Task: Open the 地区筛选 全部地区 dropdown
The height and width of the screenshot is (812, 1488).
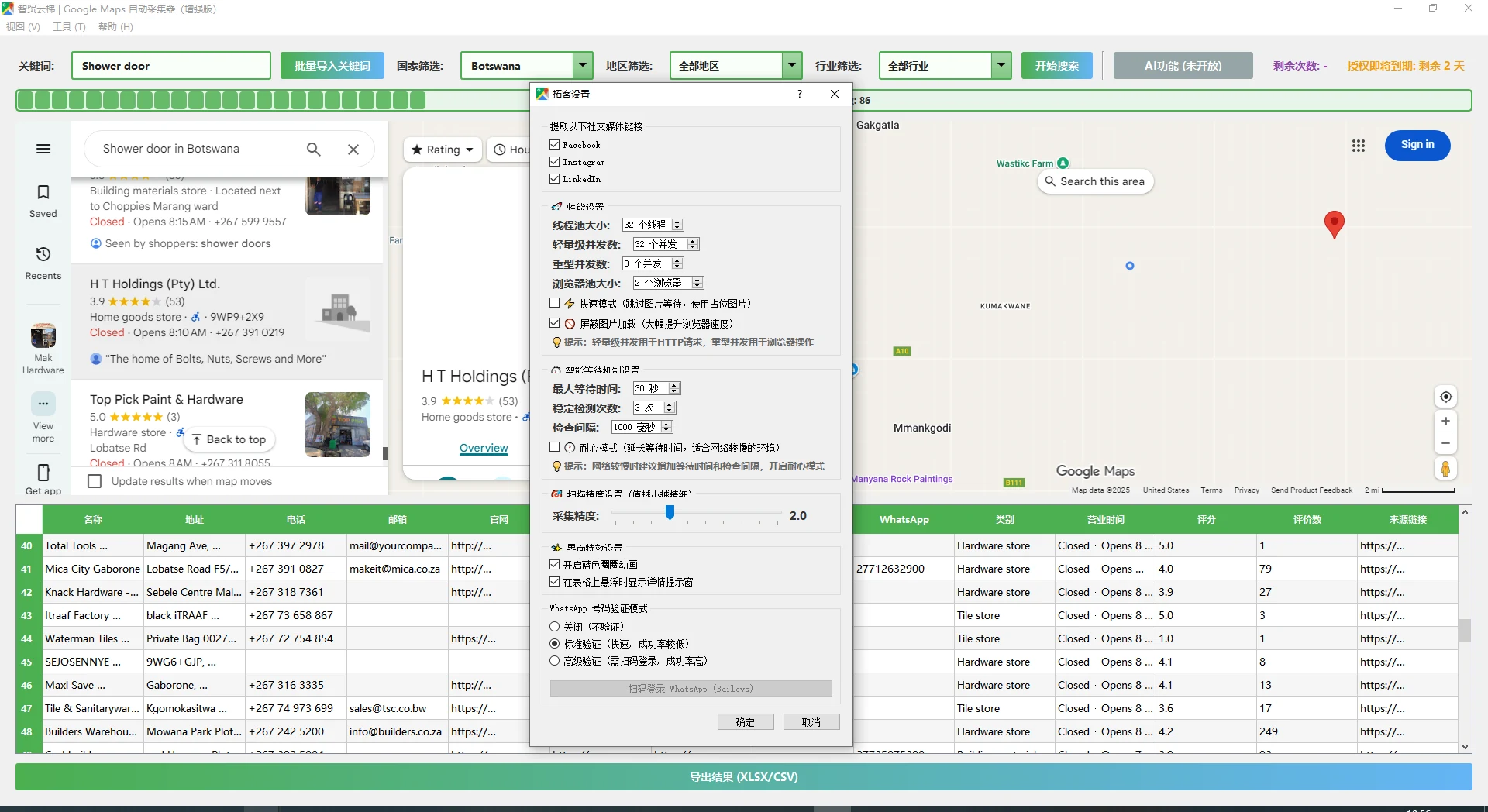Action: [x=792, y=66]
